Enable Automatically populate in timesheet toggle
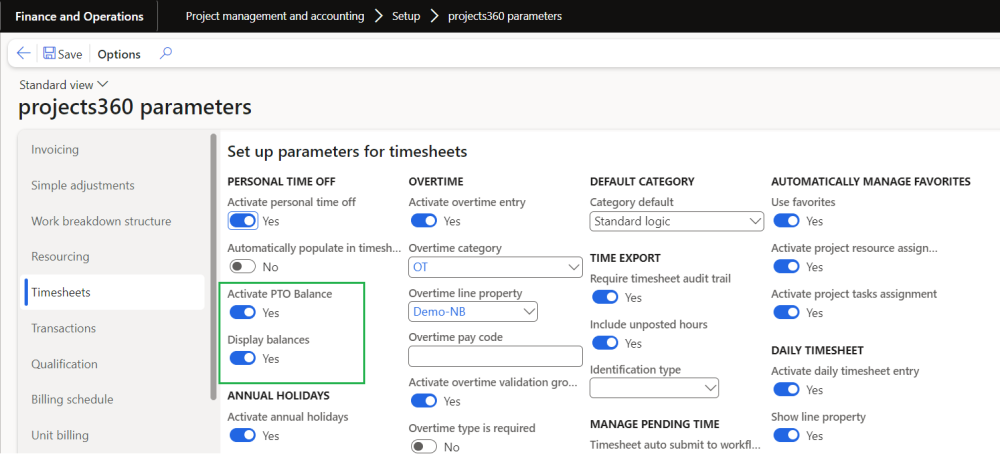This screenshot has width=1000, height=456. 242,267
